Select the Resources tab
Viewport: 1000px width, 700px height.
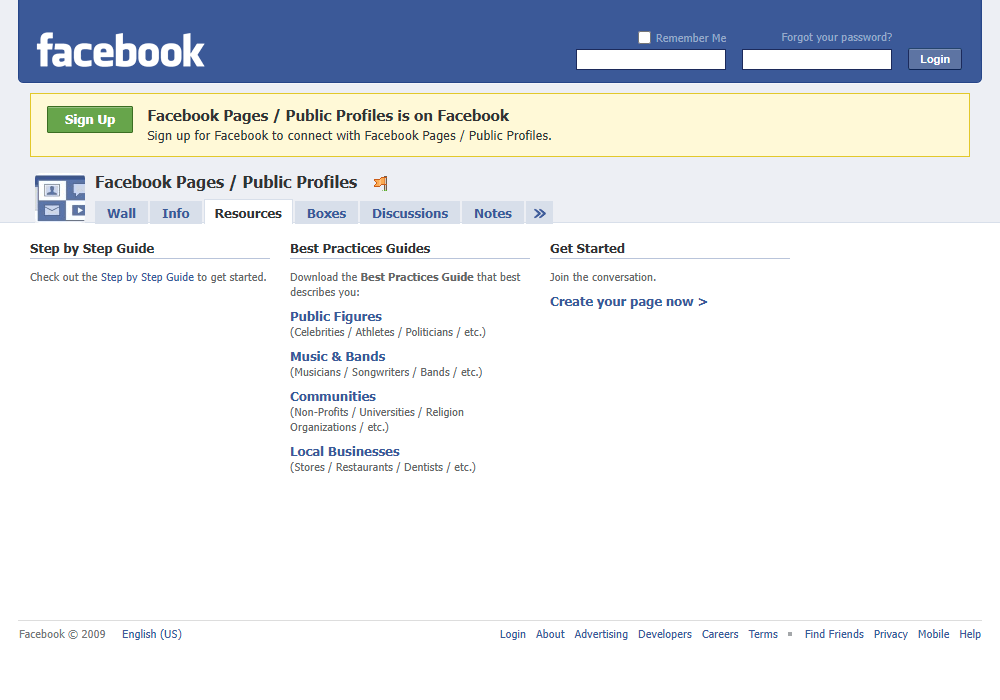(248, 213)
